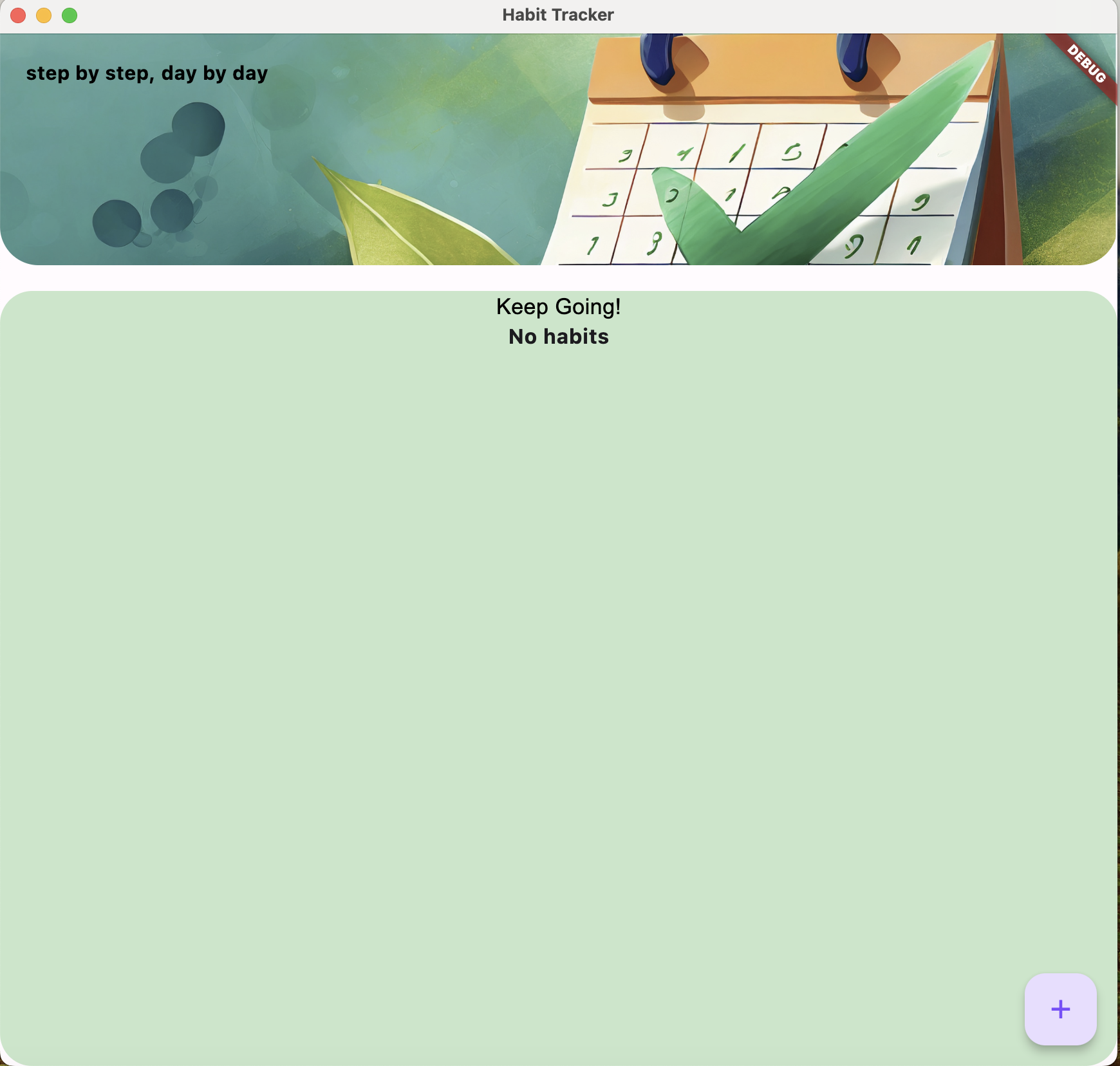Select the "Keep Going!" heading
The width and height of the screenshot is (1120, 1066).
[558, 307]
